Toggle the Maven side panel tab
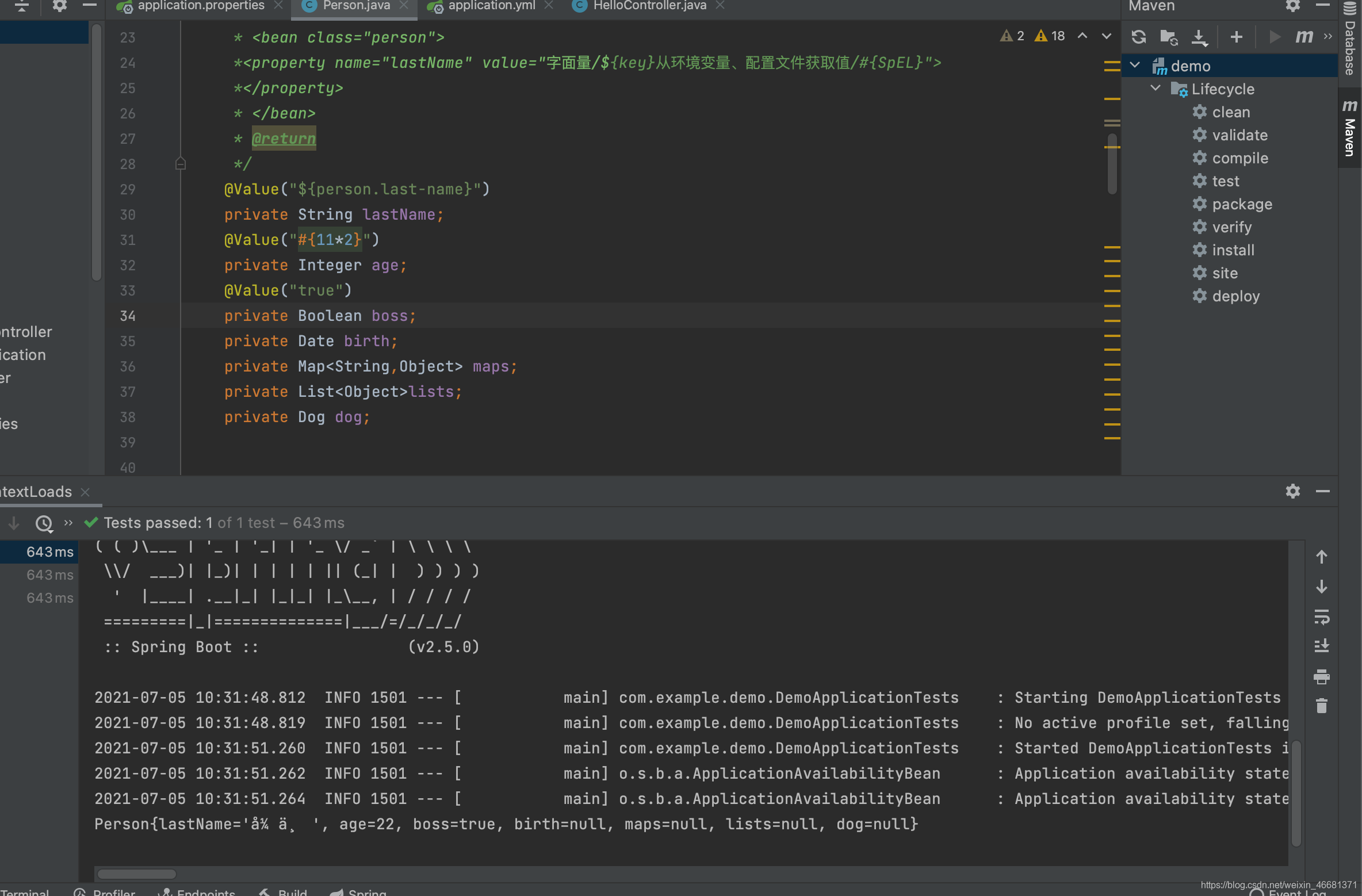This screenshot has width=1362, height=896. tap(1350, 128)
